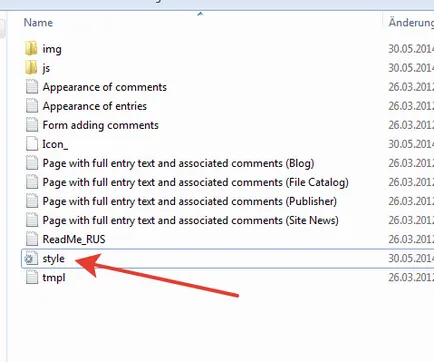Click the date of the img folder
This screenshot has width=434, height=362.
[411, 49]
